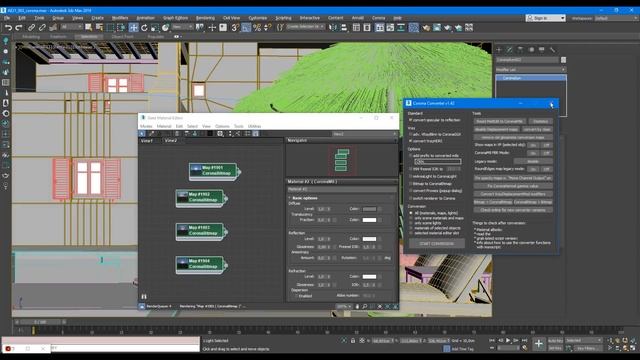Click the Bitmap > CoronaBitmap button
This screenshot has height=360, width=640.
coord(493,202)
